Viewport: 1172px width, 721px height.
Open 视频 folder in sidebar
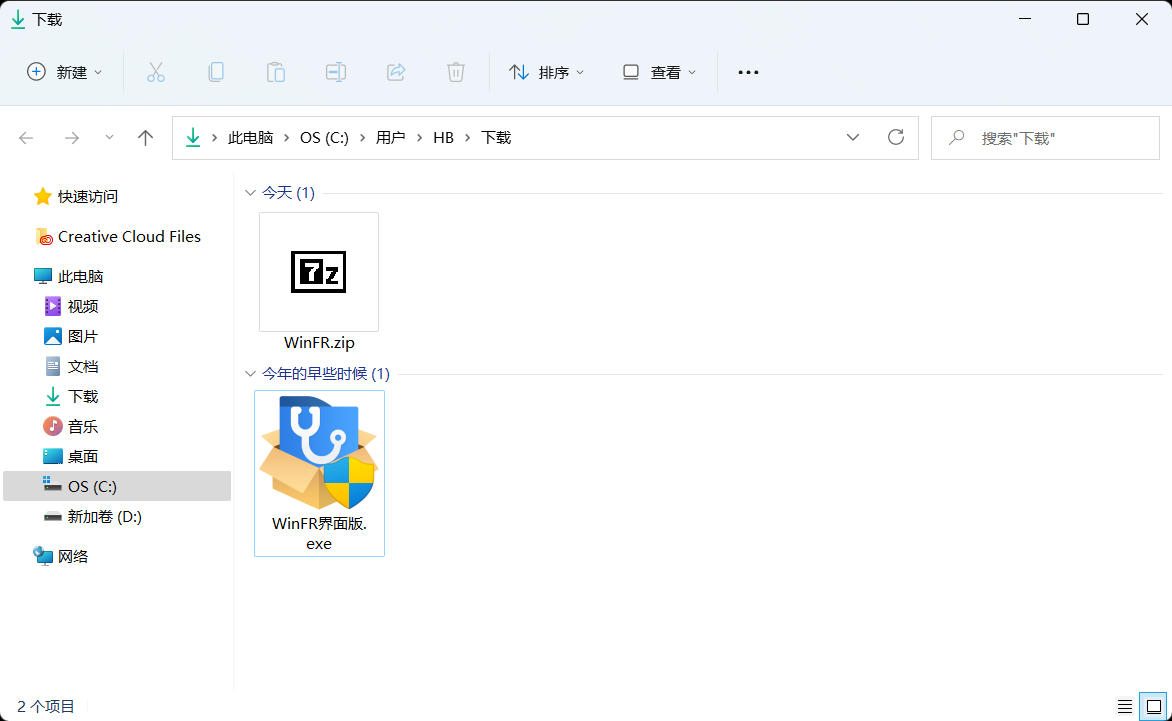71,306
